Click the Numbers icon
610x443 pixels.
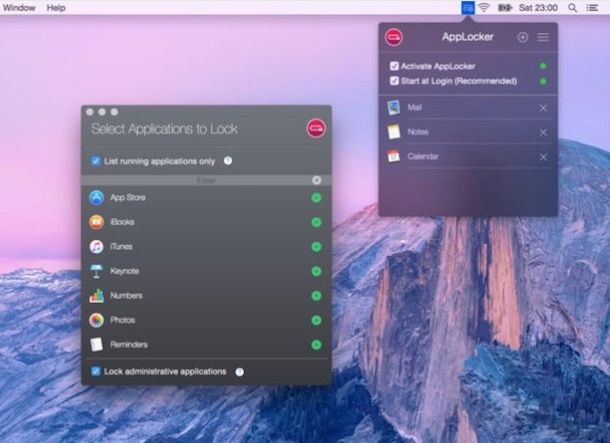(96, 296)
